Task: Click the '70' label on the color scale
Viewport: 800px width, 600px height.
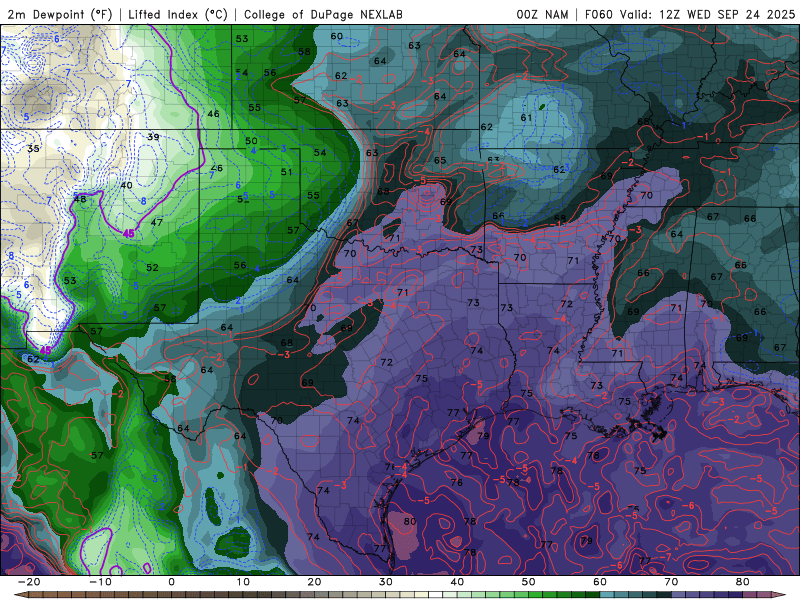Action: click(671, 582)
